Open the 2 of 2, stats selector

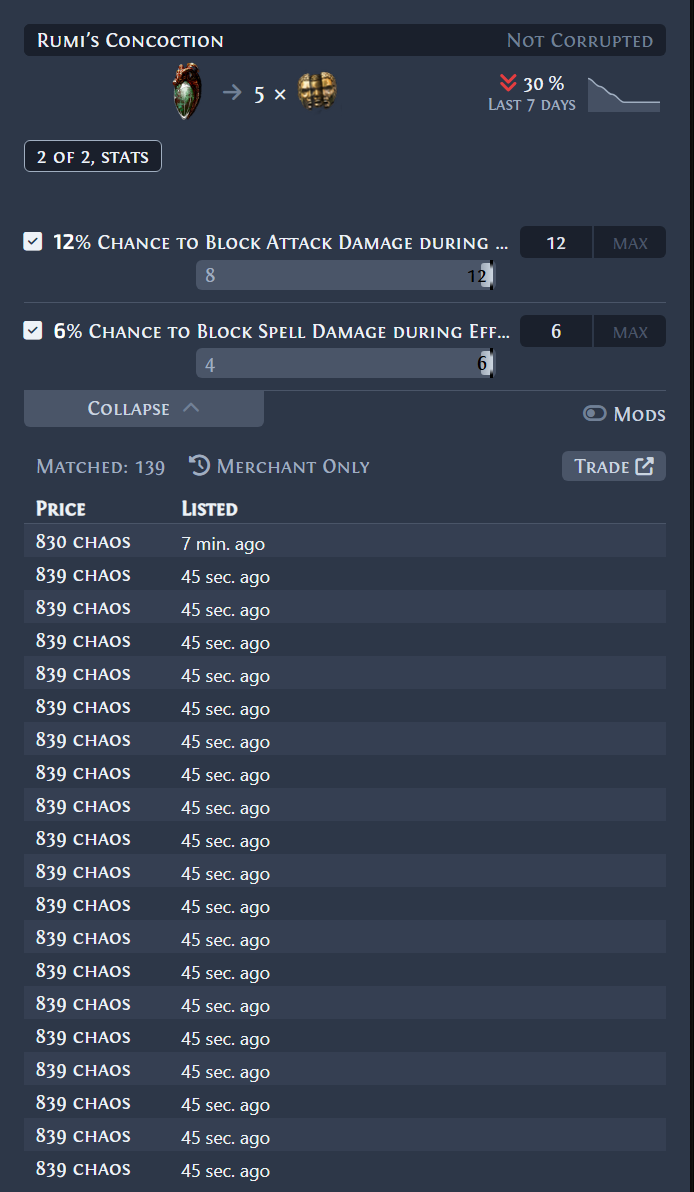pos(93,156)
